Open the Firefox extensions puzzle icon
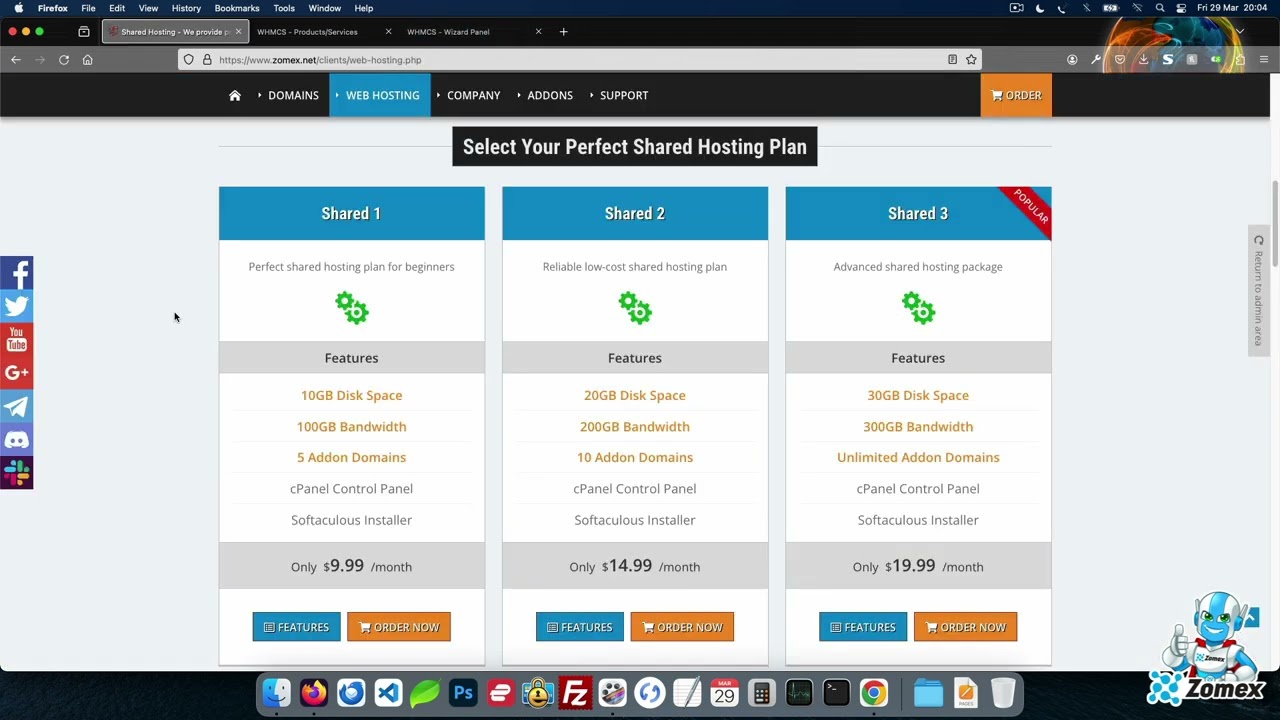 point(1240,60)
